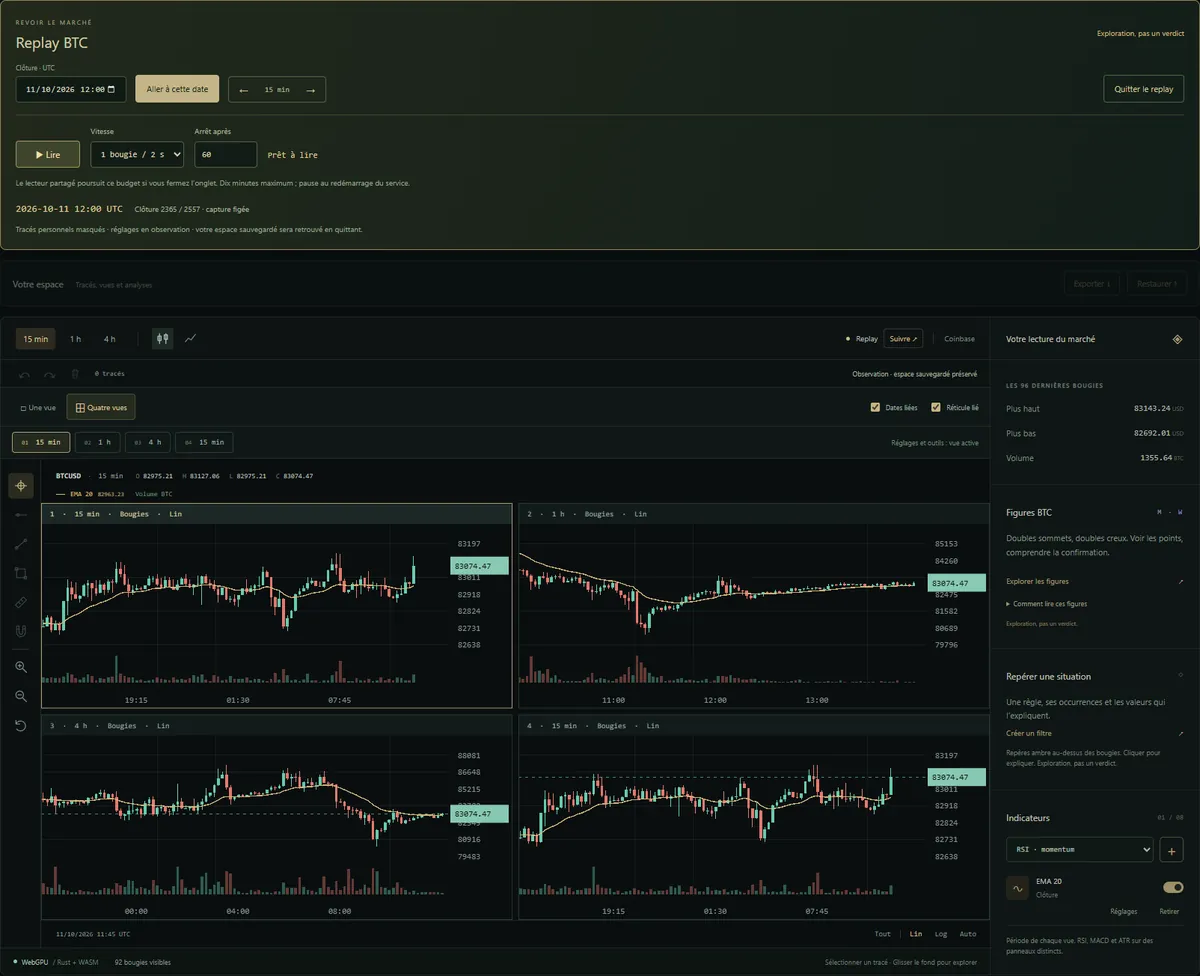Set scale to Log
The height and width of the screenshot is (976, 1200).
point(941,934)
